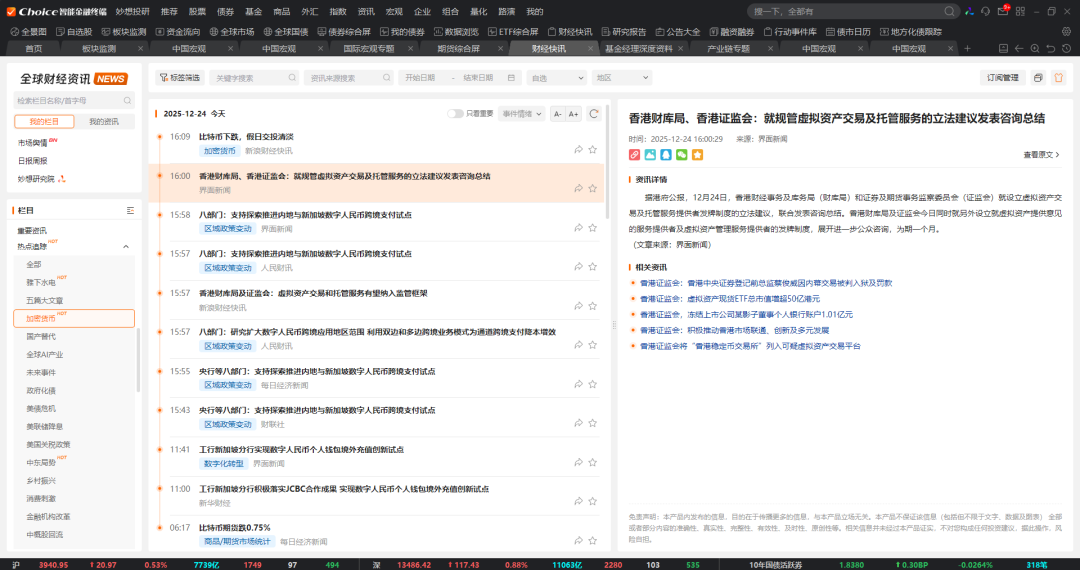Share article via green WeChat icon
The image size is (1080, 570).
(x=682, y=155)
